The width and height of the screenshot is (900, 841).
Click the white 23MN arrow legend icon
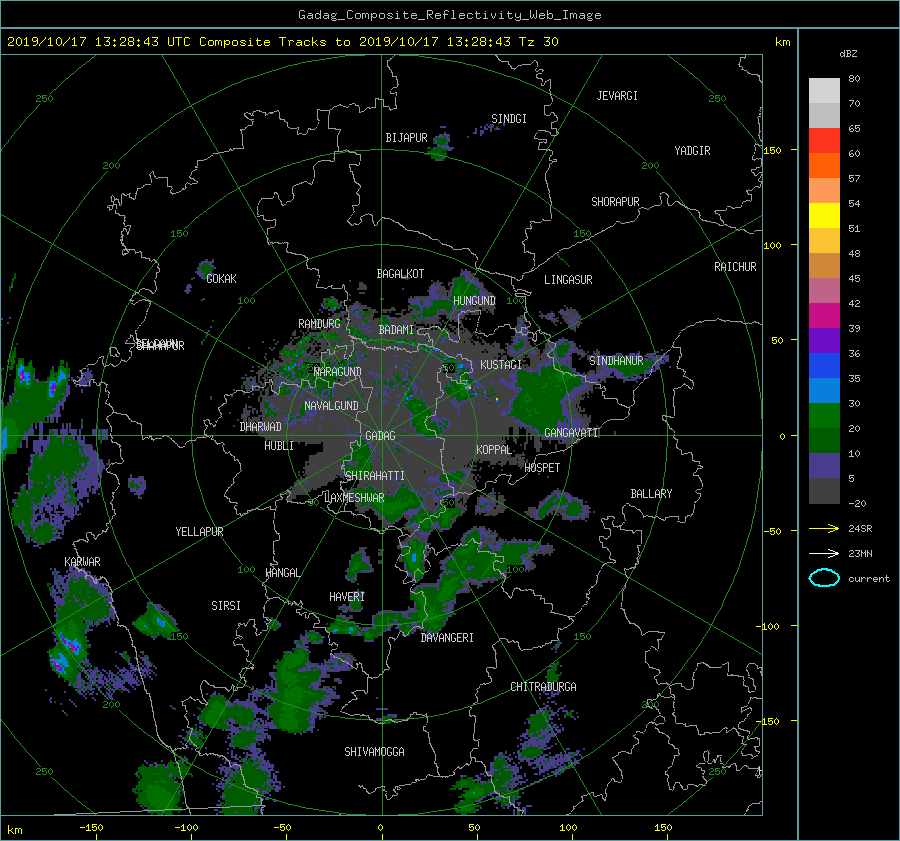tap(824, 553)
